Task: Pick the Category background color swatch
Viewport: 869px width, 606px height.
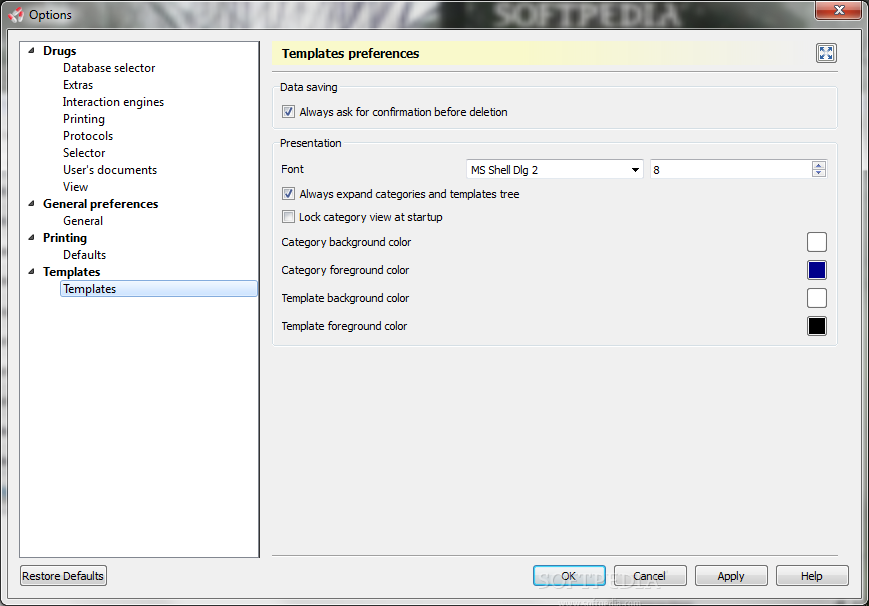Action: [816, 242]
